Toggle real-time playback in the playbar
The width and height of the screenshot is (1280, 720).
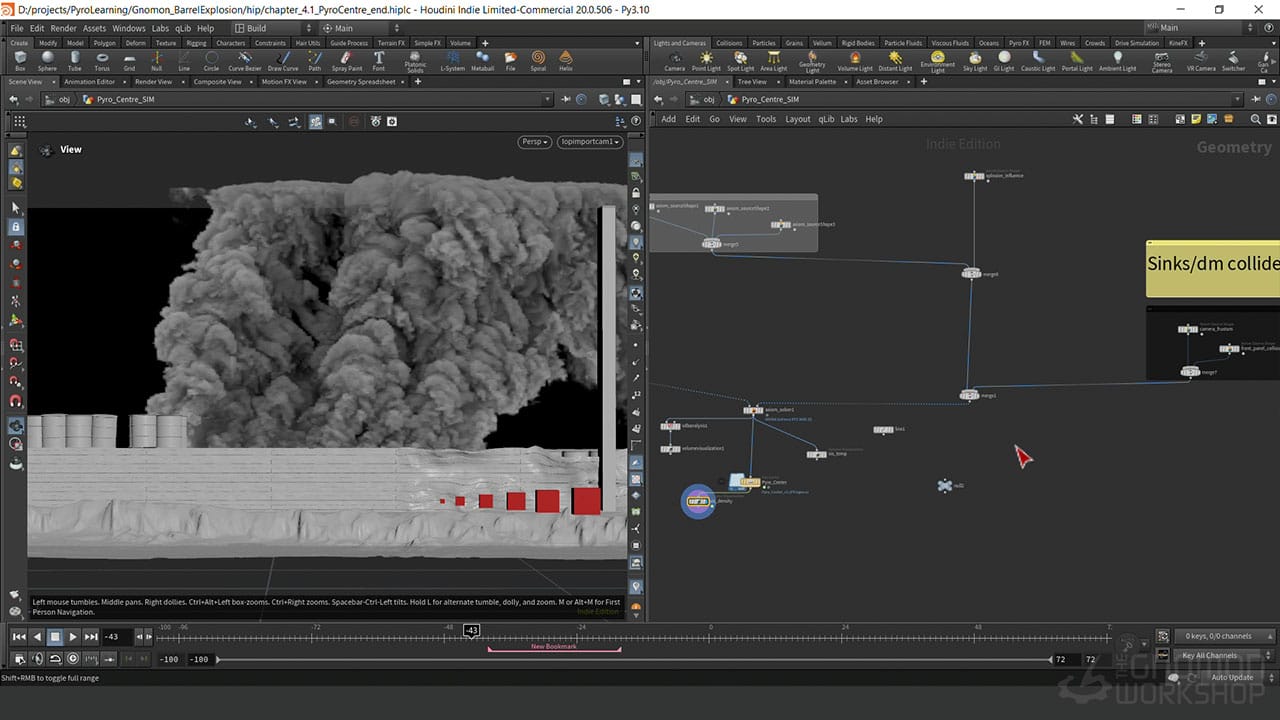click(x=54, y=658)
